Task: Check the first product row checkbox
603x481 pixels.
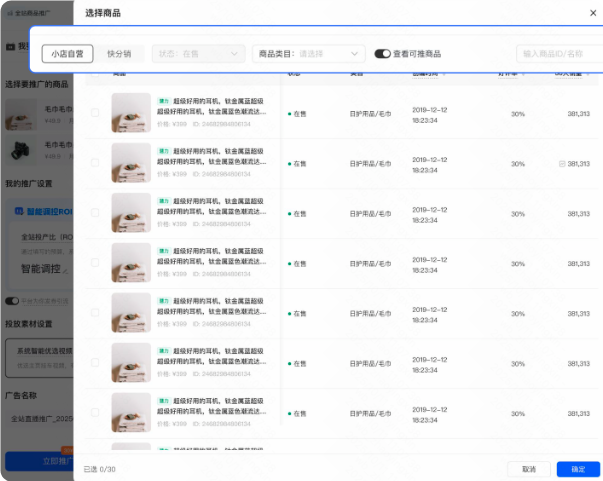Action: [95, 113]
